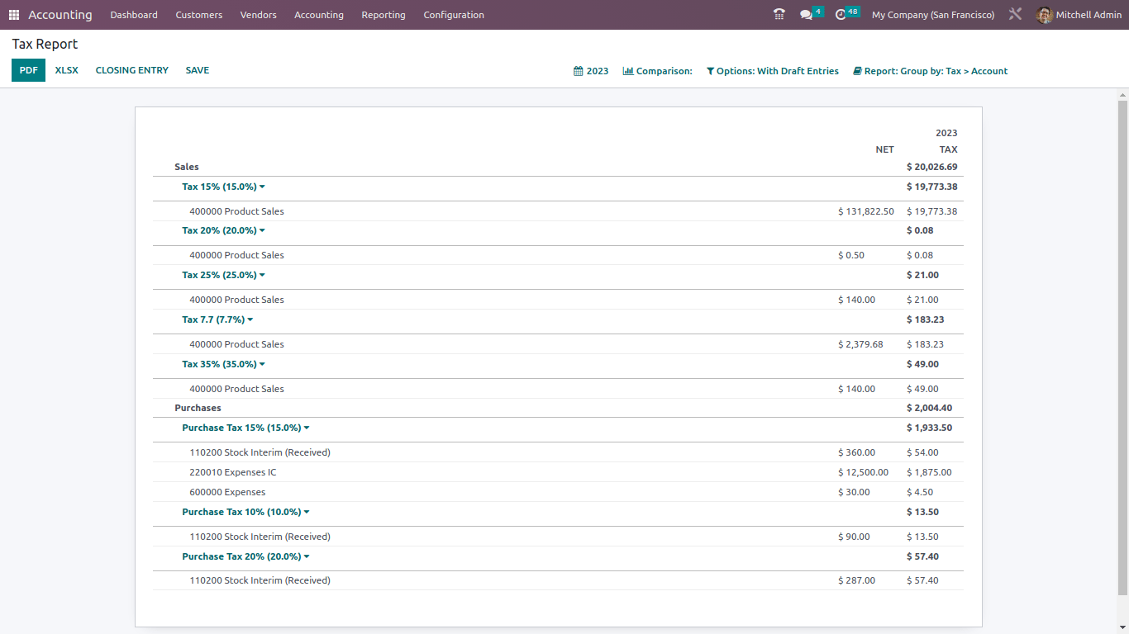The height and width of the screenshot is (634, 1129).
Task: Click the vertical scrollbar thumb
Action: click(1123, 348)
